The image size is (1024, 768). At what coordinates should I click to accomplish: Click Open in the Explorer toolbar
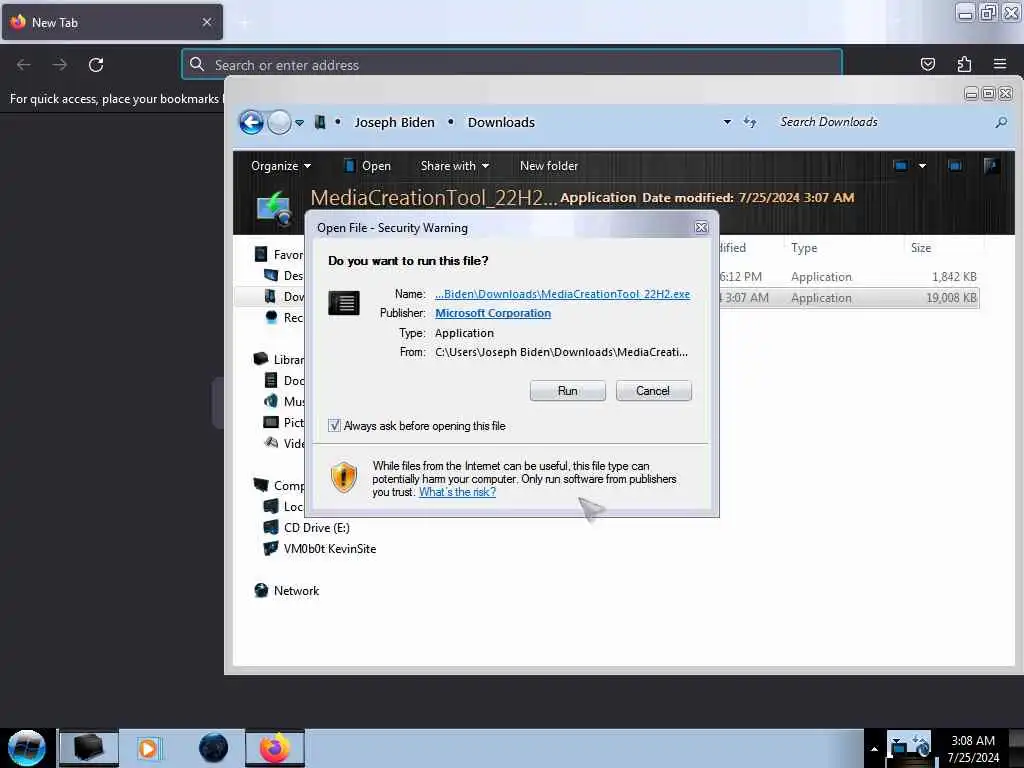[x=367, y=166]
